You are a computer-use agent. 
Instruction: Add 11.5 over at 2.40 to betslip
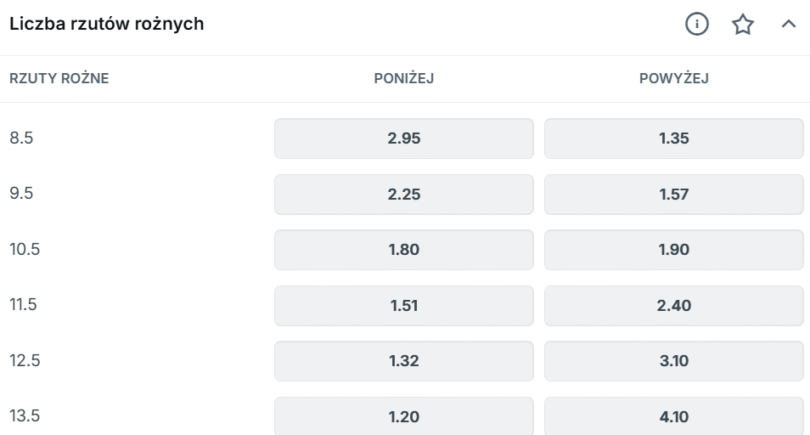coord(674,305)
